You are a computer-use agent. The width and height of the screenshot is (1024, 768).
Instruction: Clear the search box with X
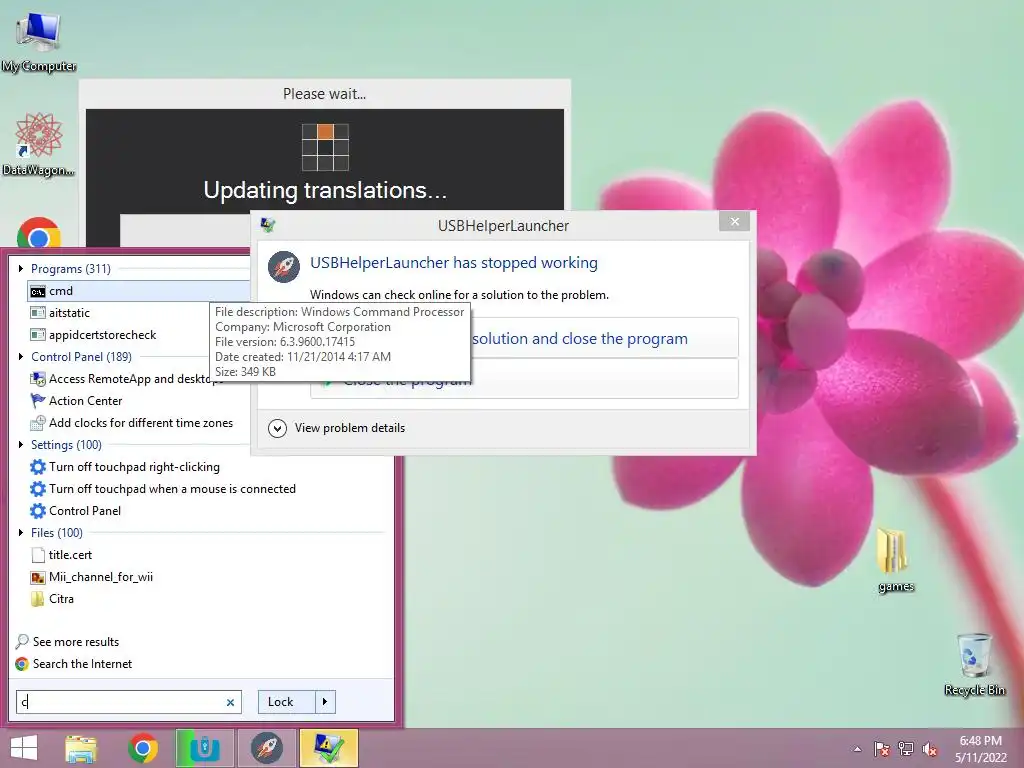click(x=231, y=702)
